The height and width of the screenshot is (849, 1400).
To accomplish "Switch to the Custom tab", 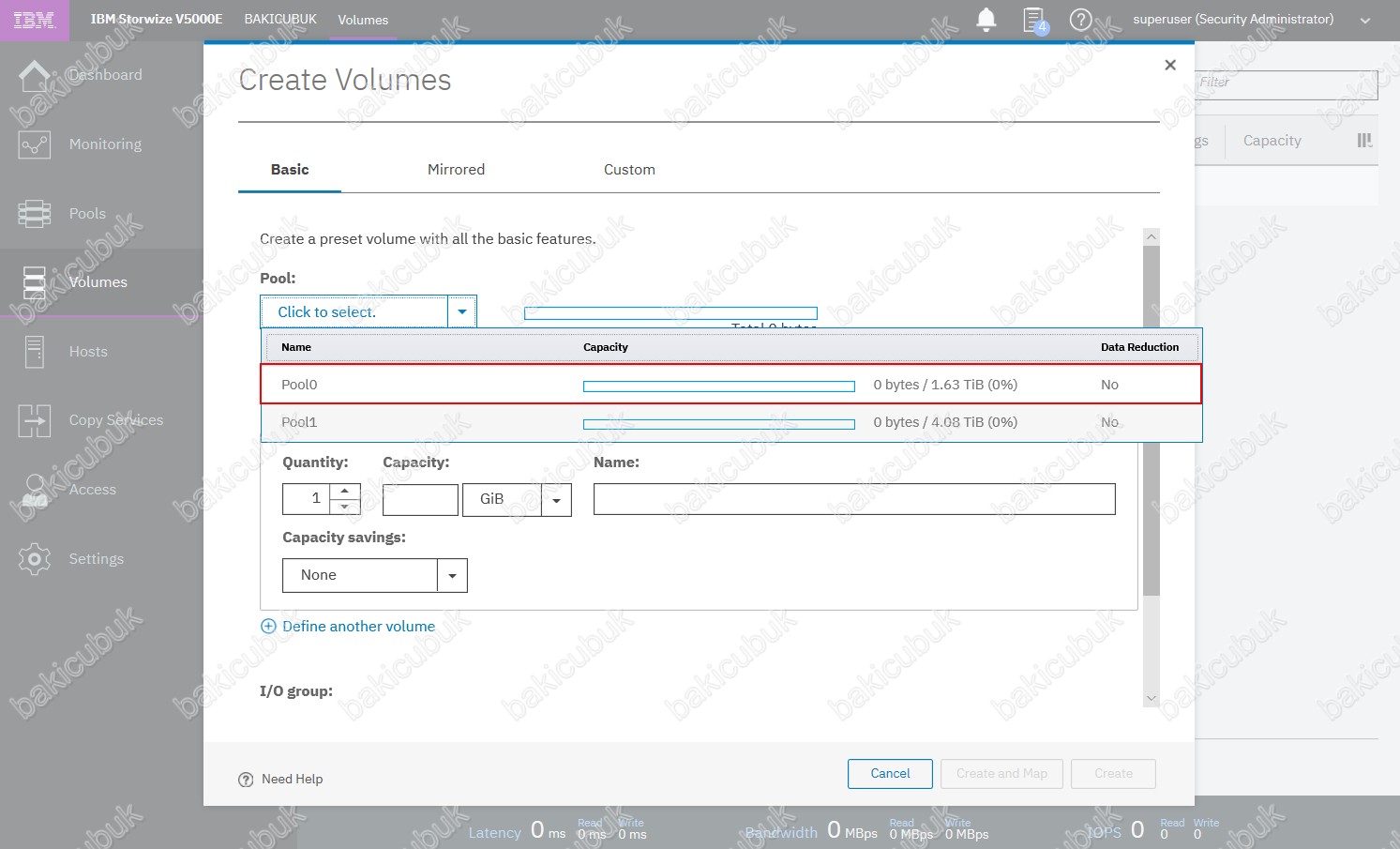I will (629, 170).
